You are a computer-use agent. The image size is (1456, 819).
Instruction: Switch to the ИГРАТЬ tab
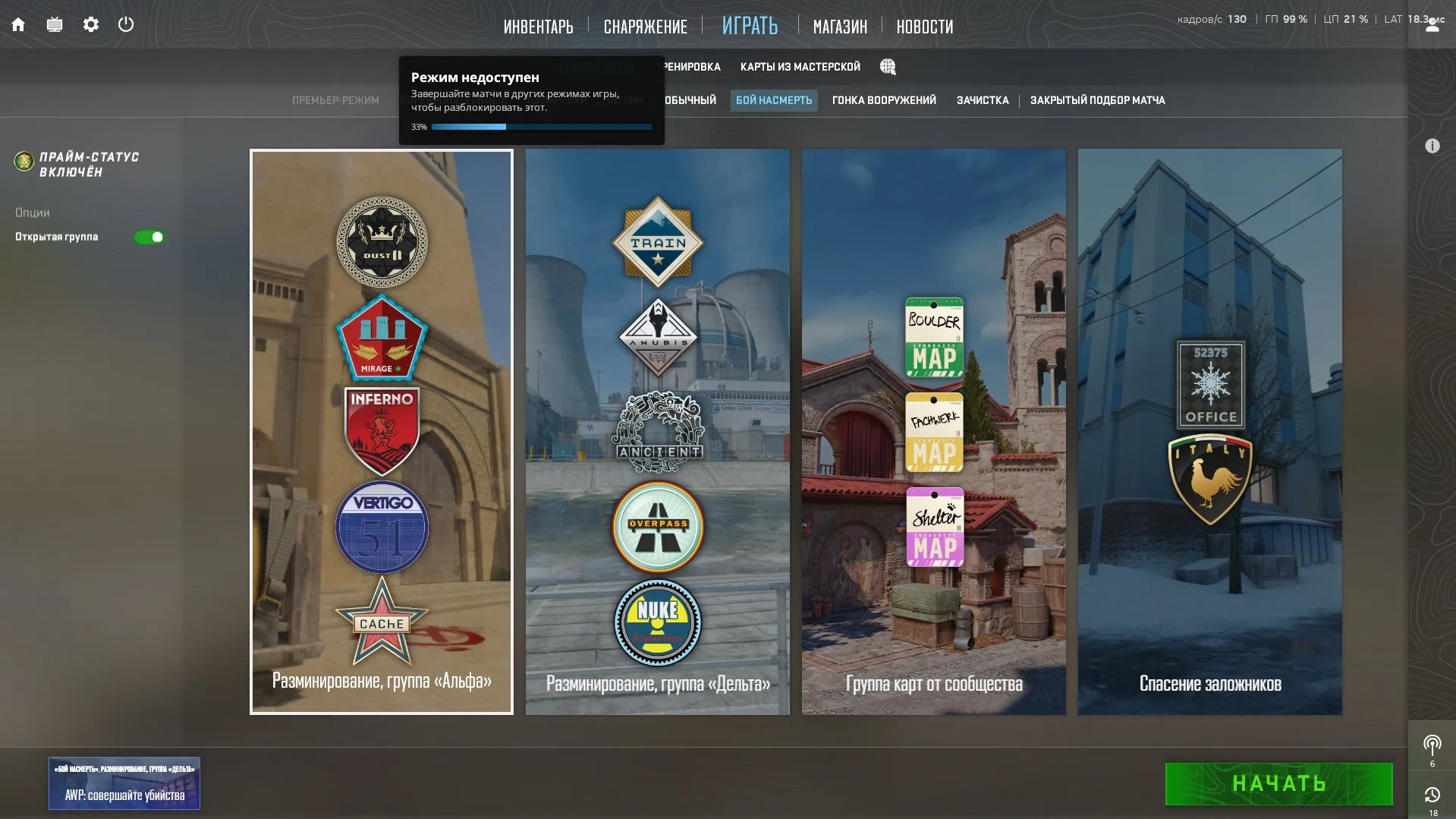750,26
